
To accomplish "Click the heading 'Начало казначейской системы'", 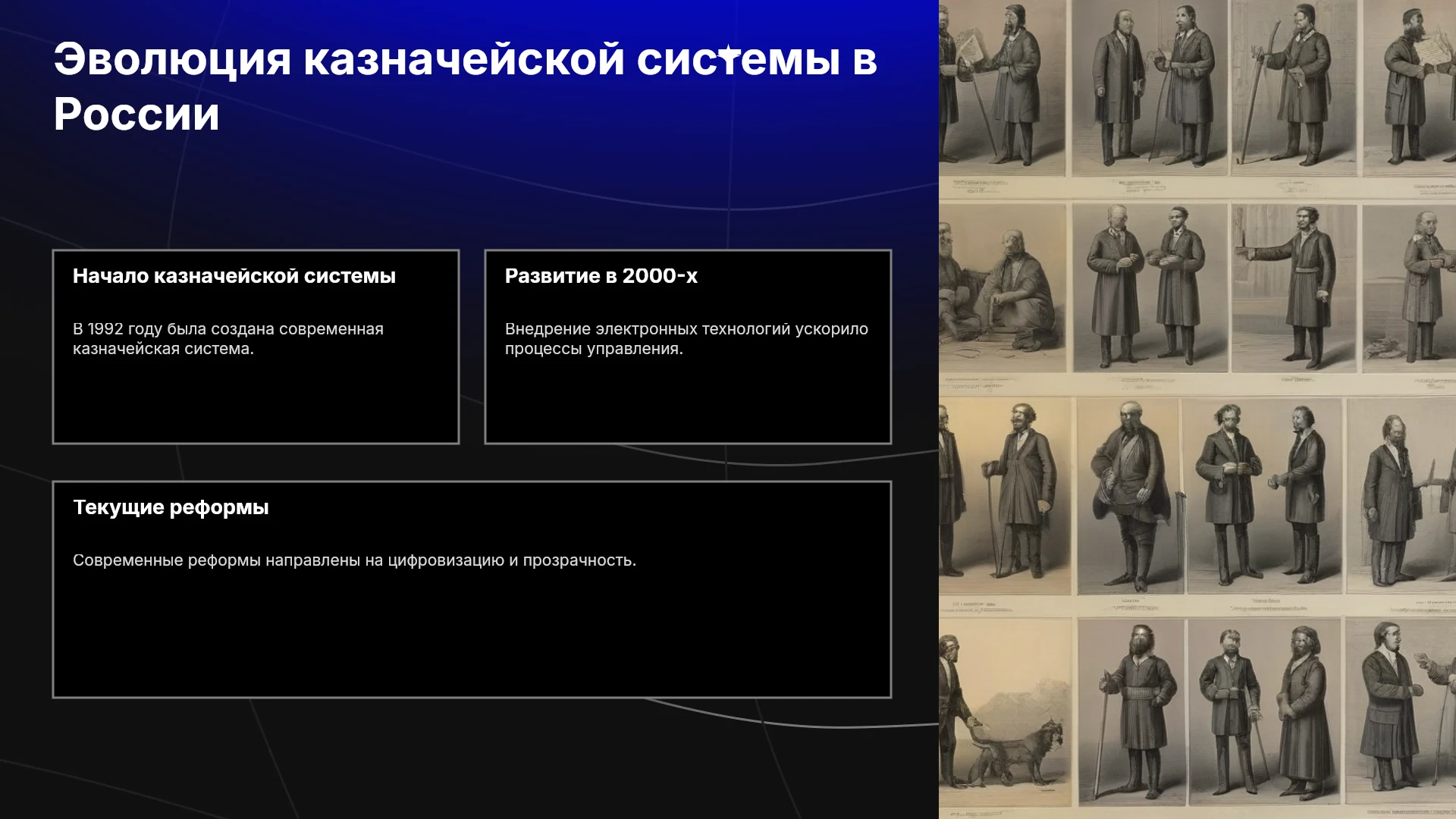I will point(234,276).
